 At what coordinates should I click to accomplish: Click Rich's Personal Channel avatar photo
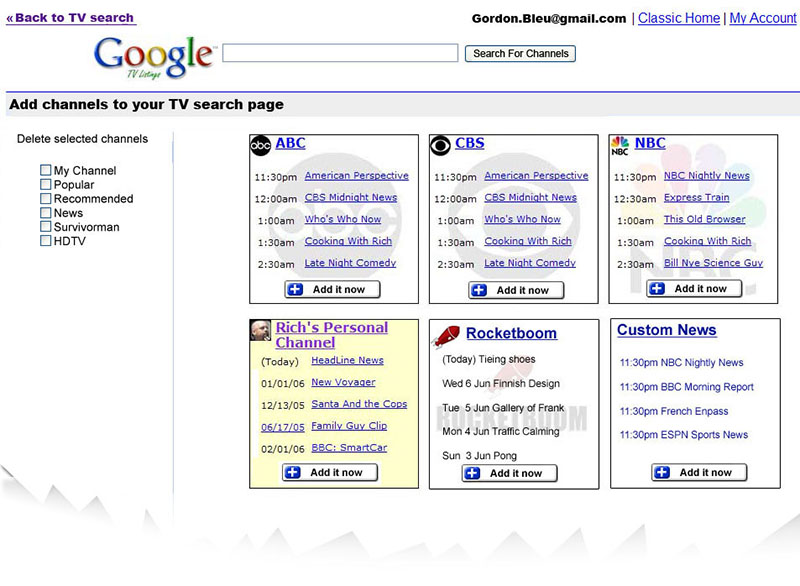[260, 330]
